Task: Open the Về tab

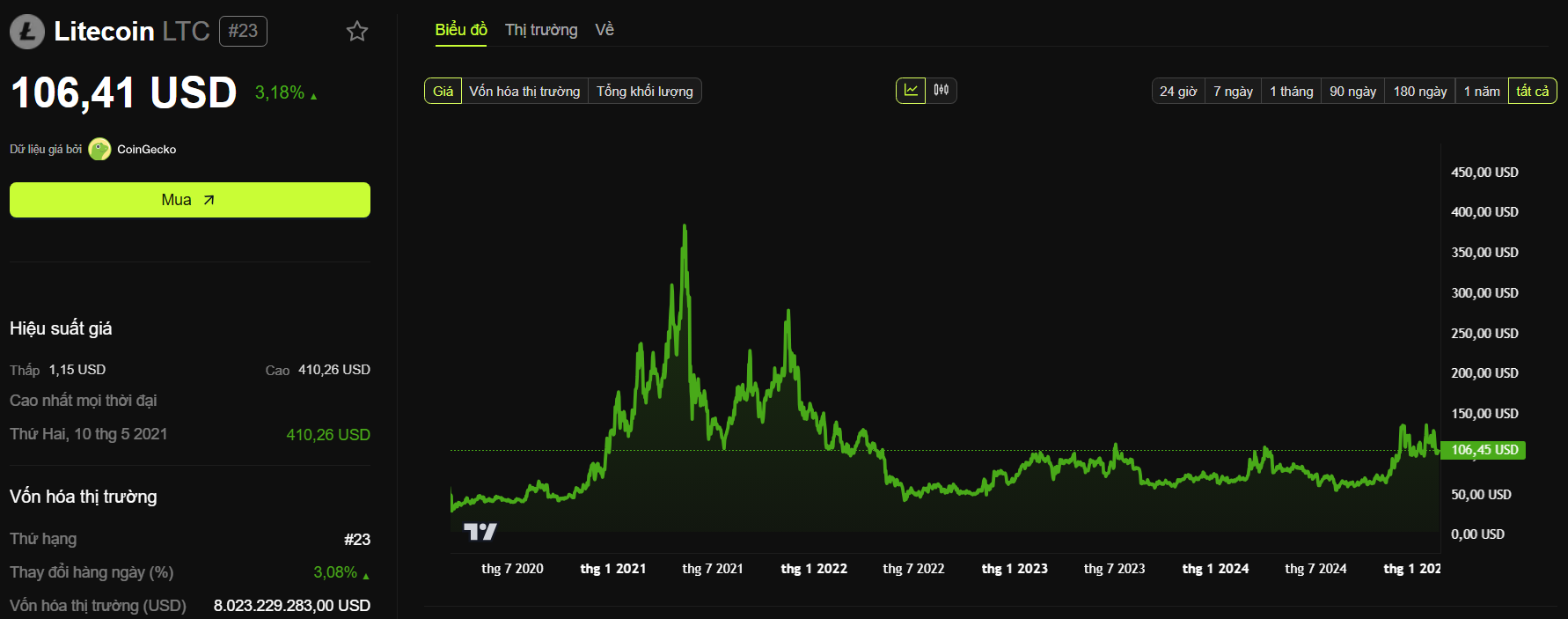Action: tap(604, 30)
